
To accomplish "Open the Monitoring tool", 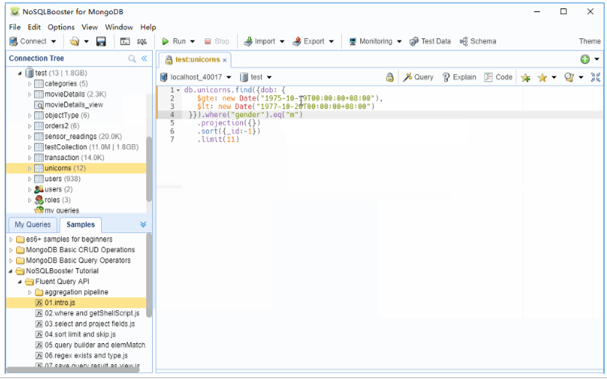I will tap(370, 41).
